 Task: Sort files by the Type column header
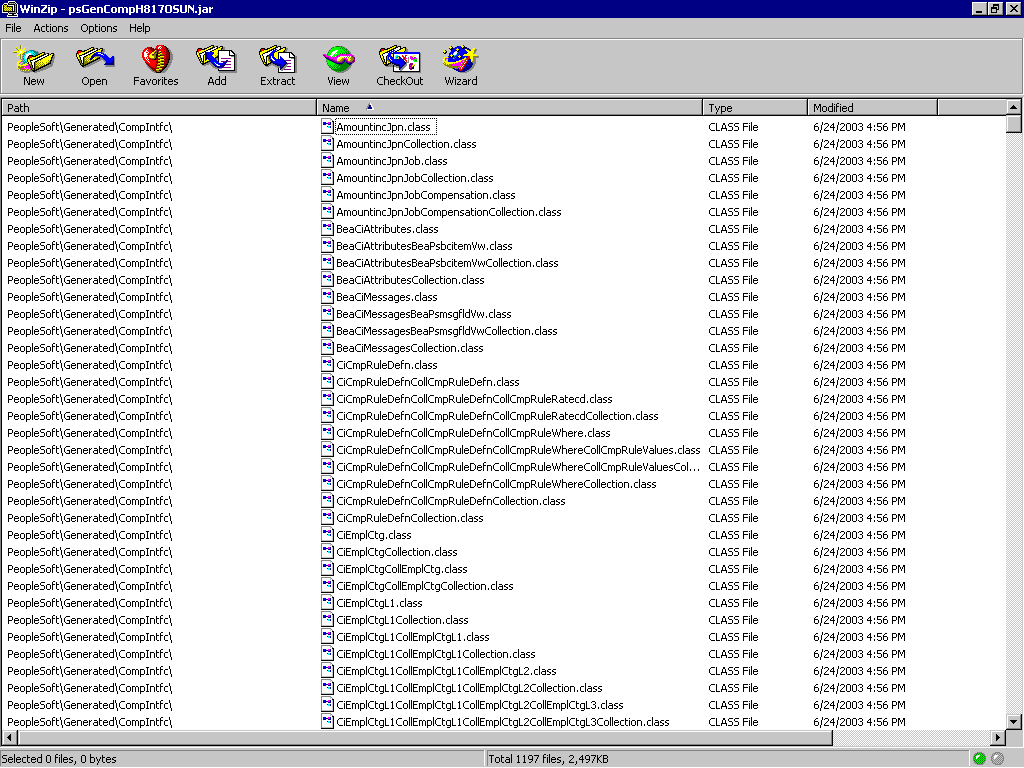click(x=754, y=106)
